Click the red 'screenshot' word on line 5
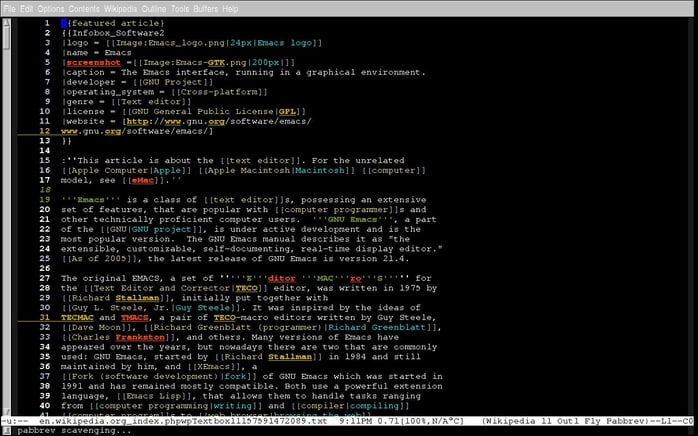 tap(93, 62)
